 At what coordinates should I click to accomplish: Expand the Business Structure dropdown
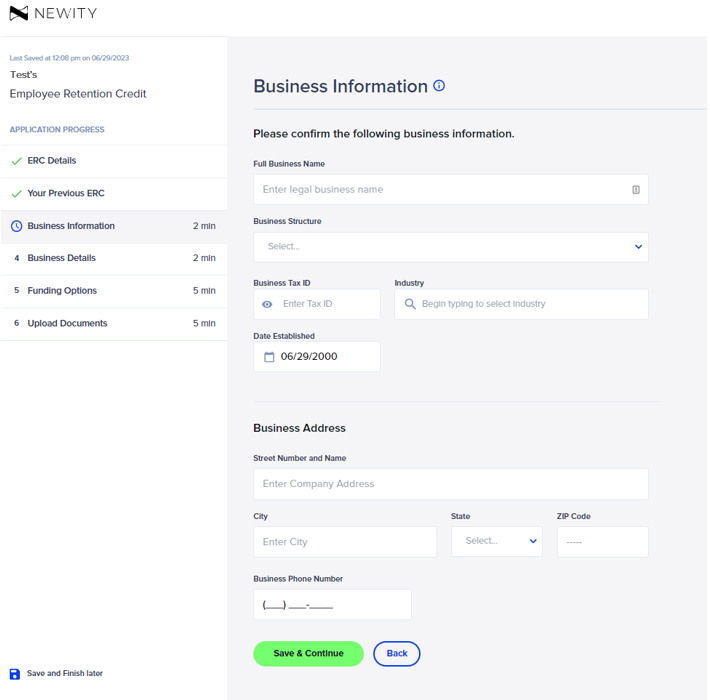point(451,247)
